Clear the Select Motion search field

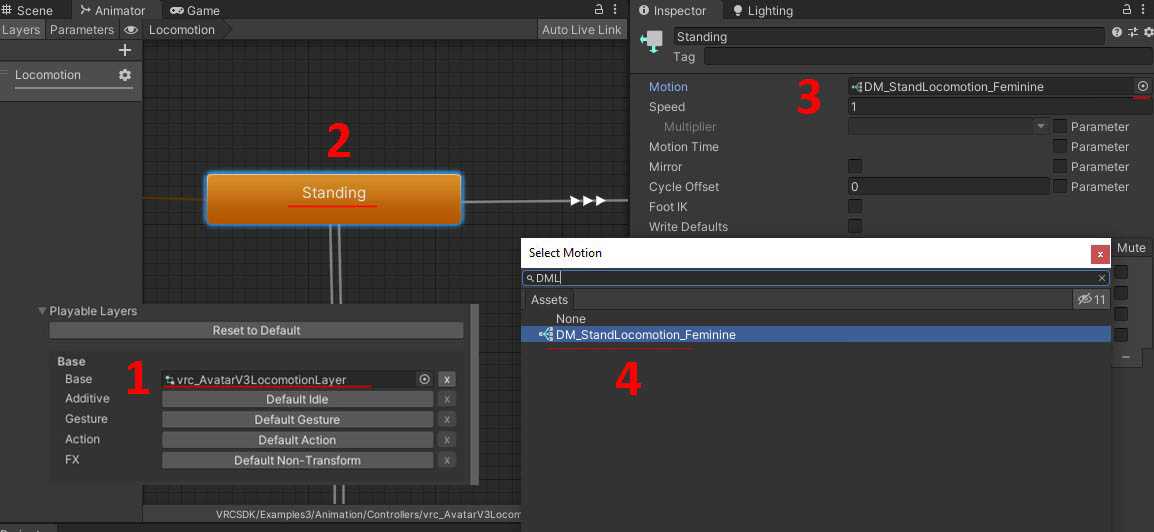coord(1102,278)
